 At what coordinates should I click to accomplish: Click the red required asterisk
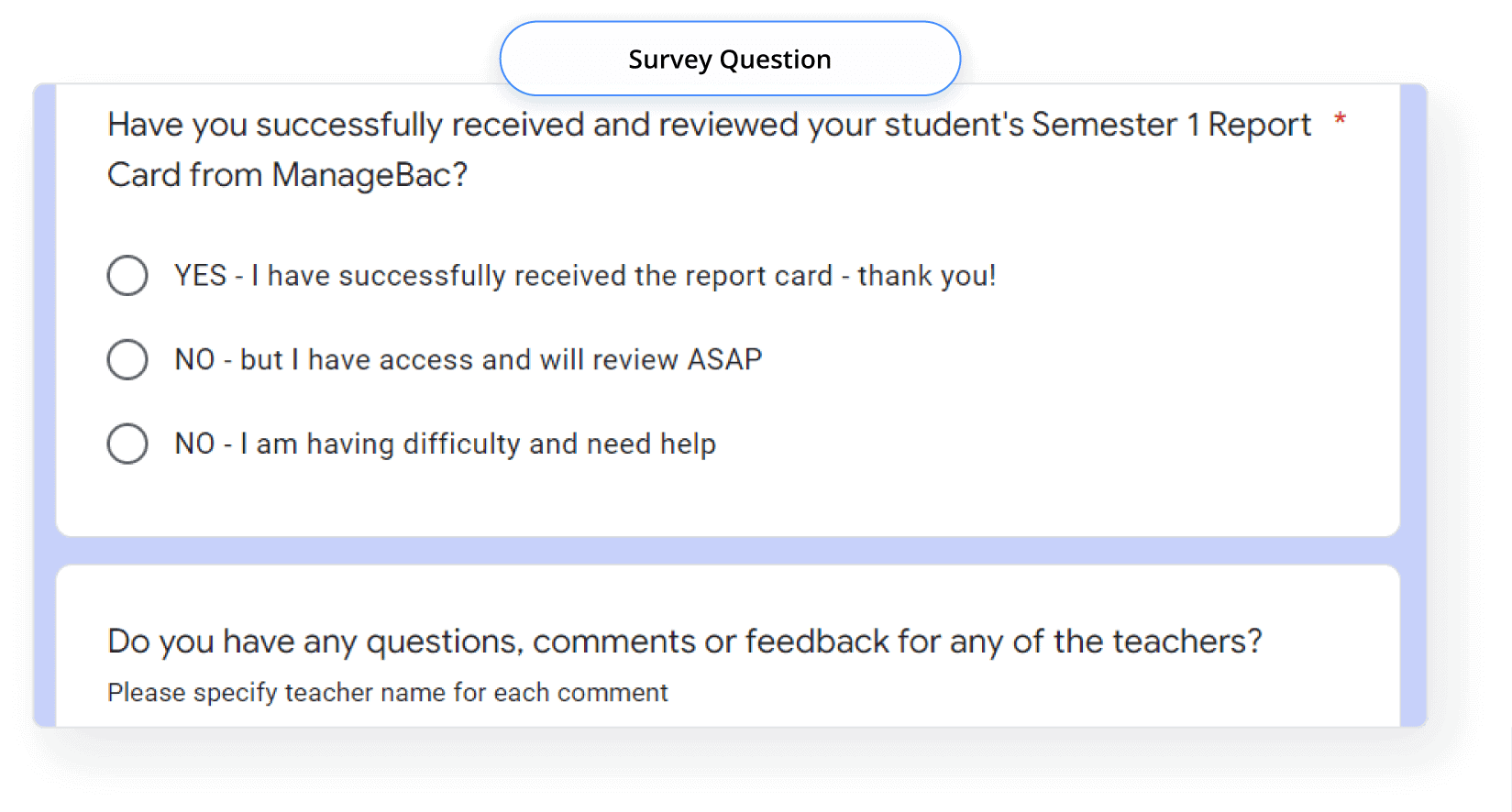[1340, 120]
